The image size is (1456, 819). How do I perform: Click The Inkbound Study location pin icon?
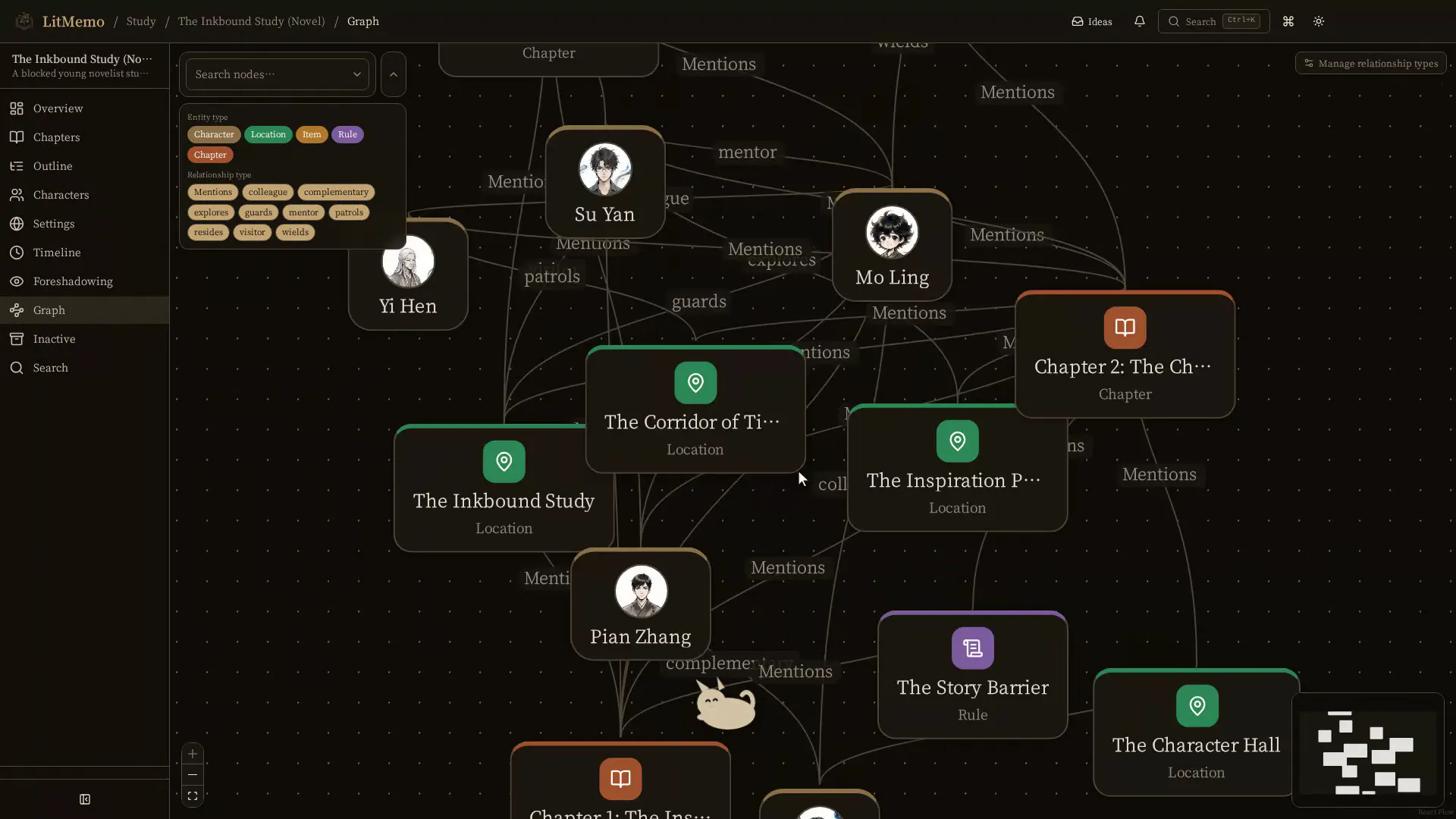click(x=504, y=462)
